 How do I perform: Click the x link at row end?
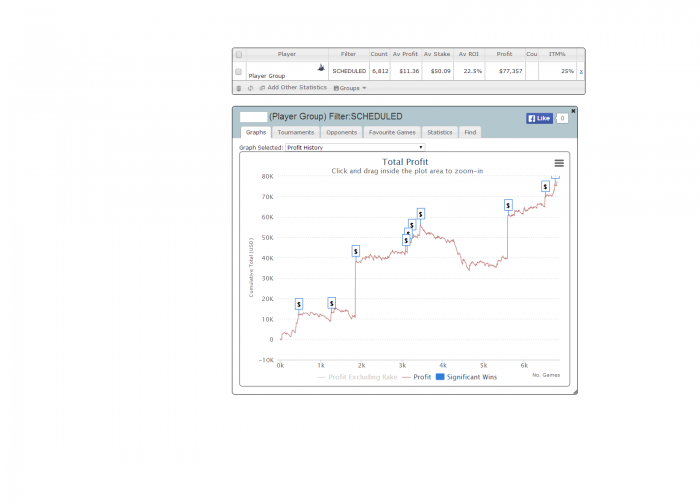point(581,71)
